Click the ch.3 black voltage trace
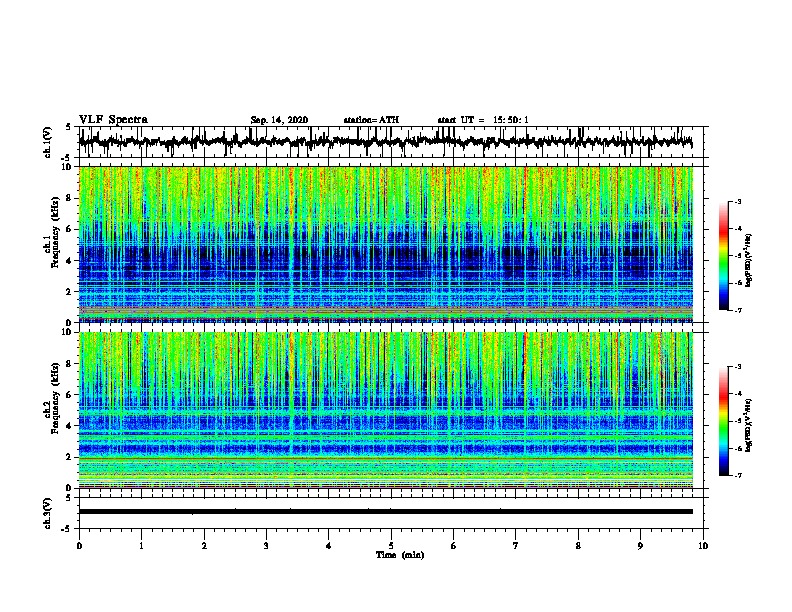The image size is (792, 612). (x=385, y=512)
